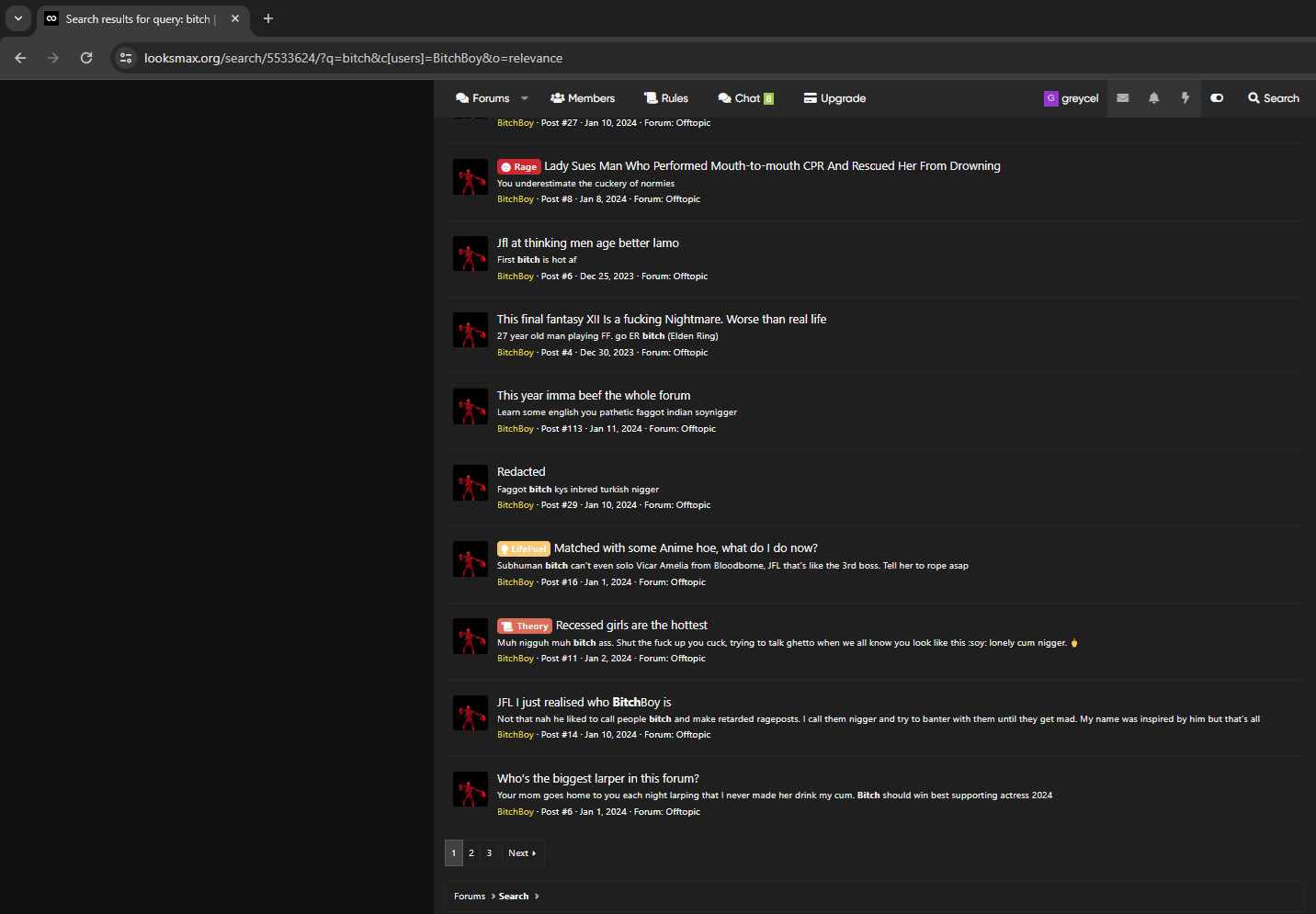The width and height of the screenshot is (1316, 914).
Task: Open the Members navigation item
Action: click(583, 98)
